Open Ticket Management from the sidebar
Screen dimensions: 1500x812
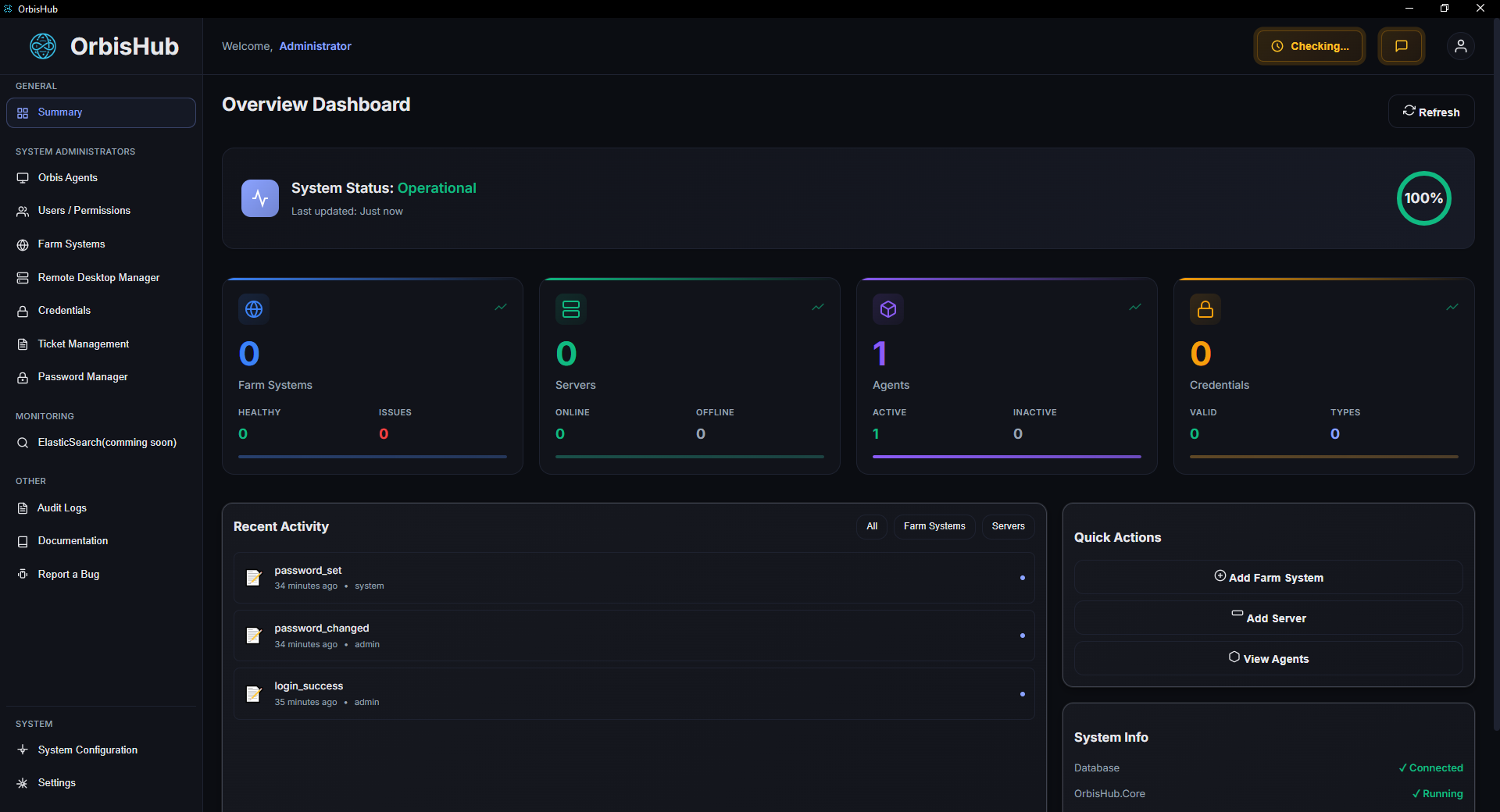tap(83, 344)
